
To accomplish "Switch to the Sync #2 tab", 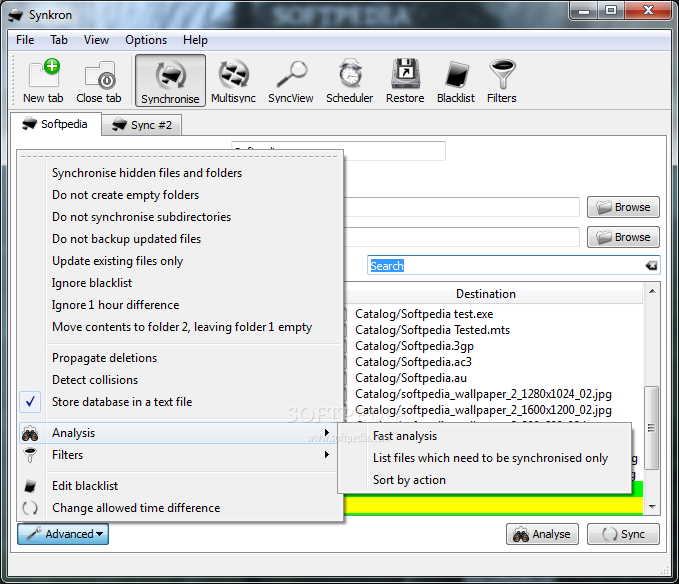I will [x=142, y=125].
